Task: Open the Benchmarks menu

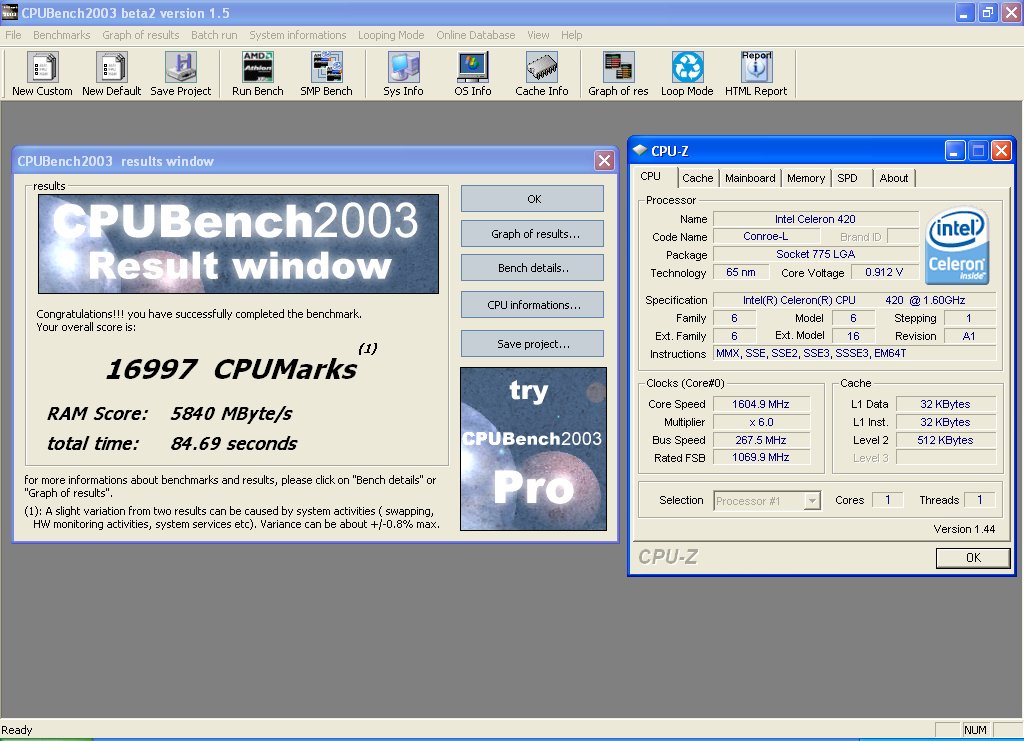Action: click(62, 35)
